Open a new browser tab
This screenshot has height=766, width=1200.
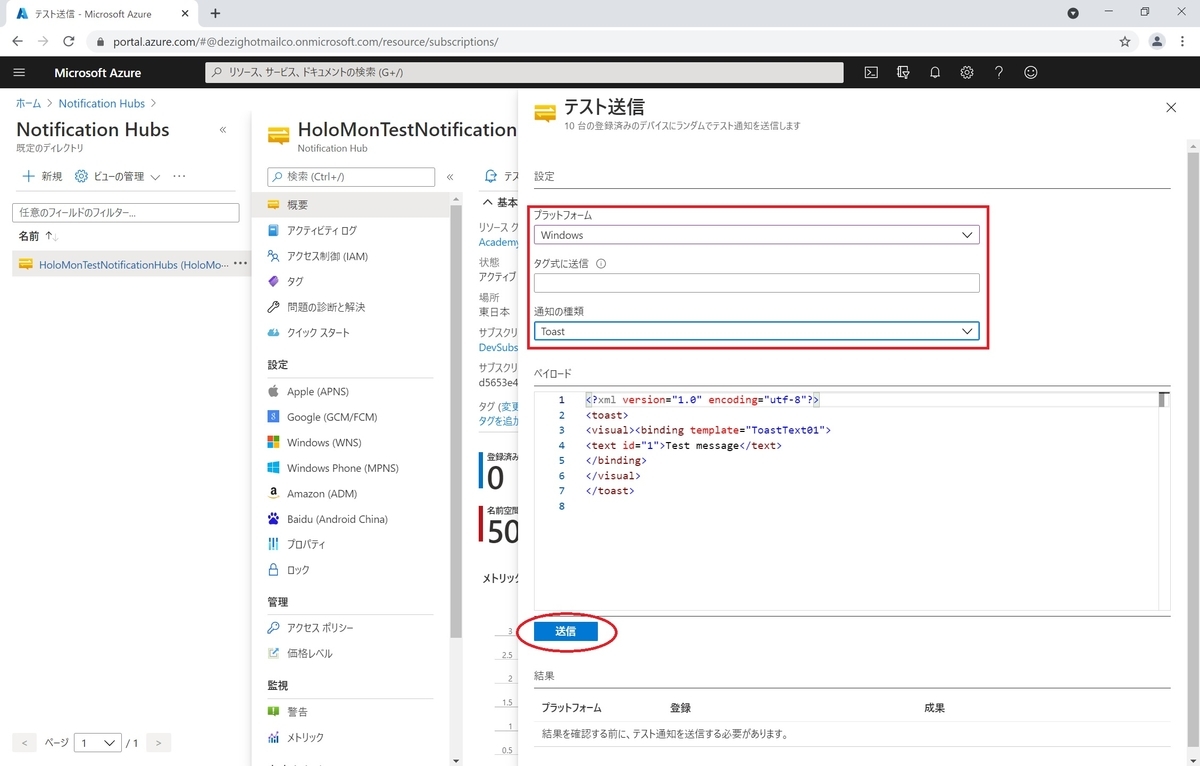(215, 13)
